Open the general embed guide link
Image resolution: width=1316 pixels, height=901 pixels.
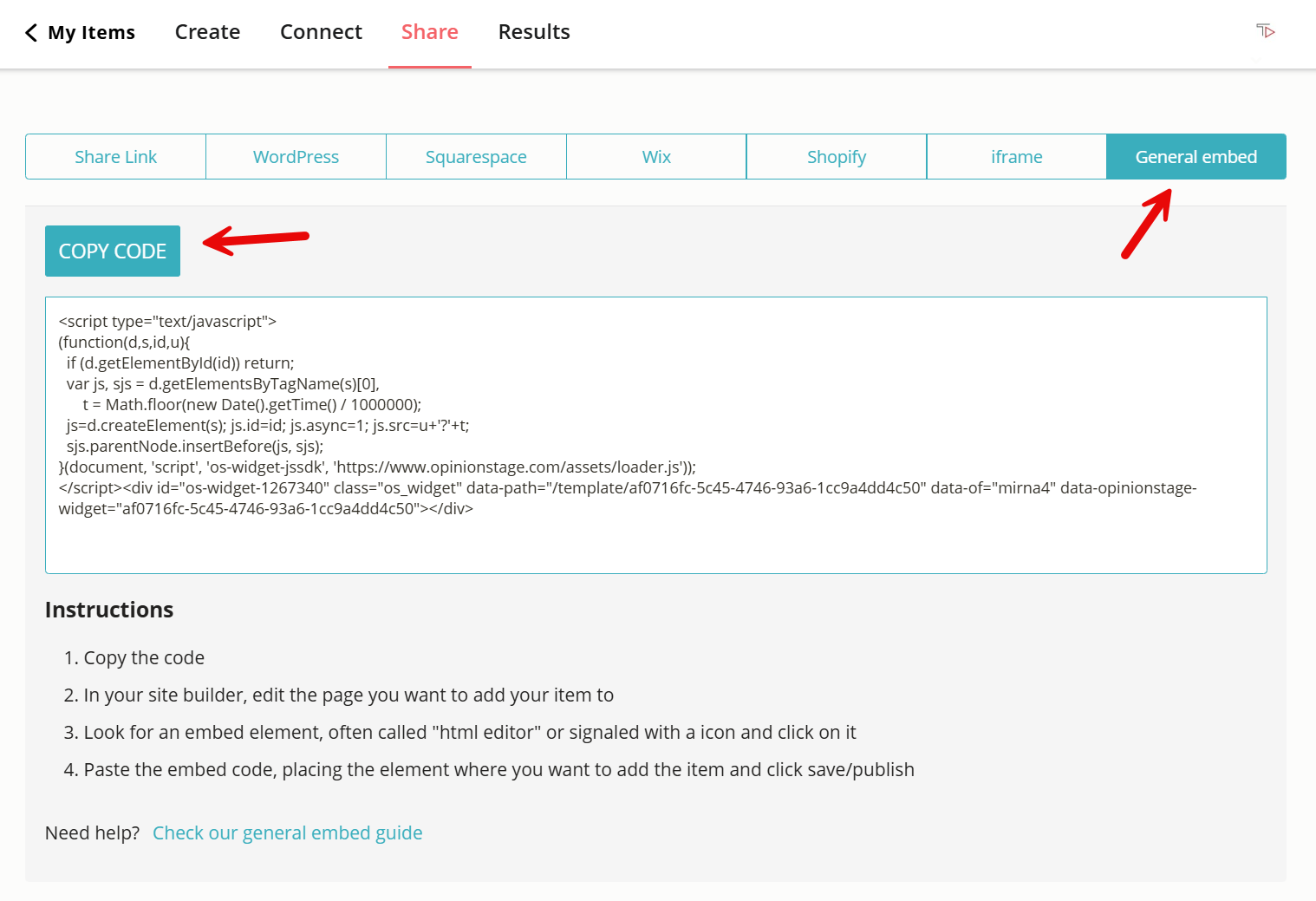coord(287,832)
